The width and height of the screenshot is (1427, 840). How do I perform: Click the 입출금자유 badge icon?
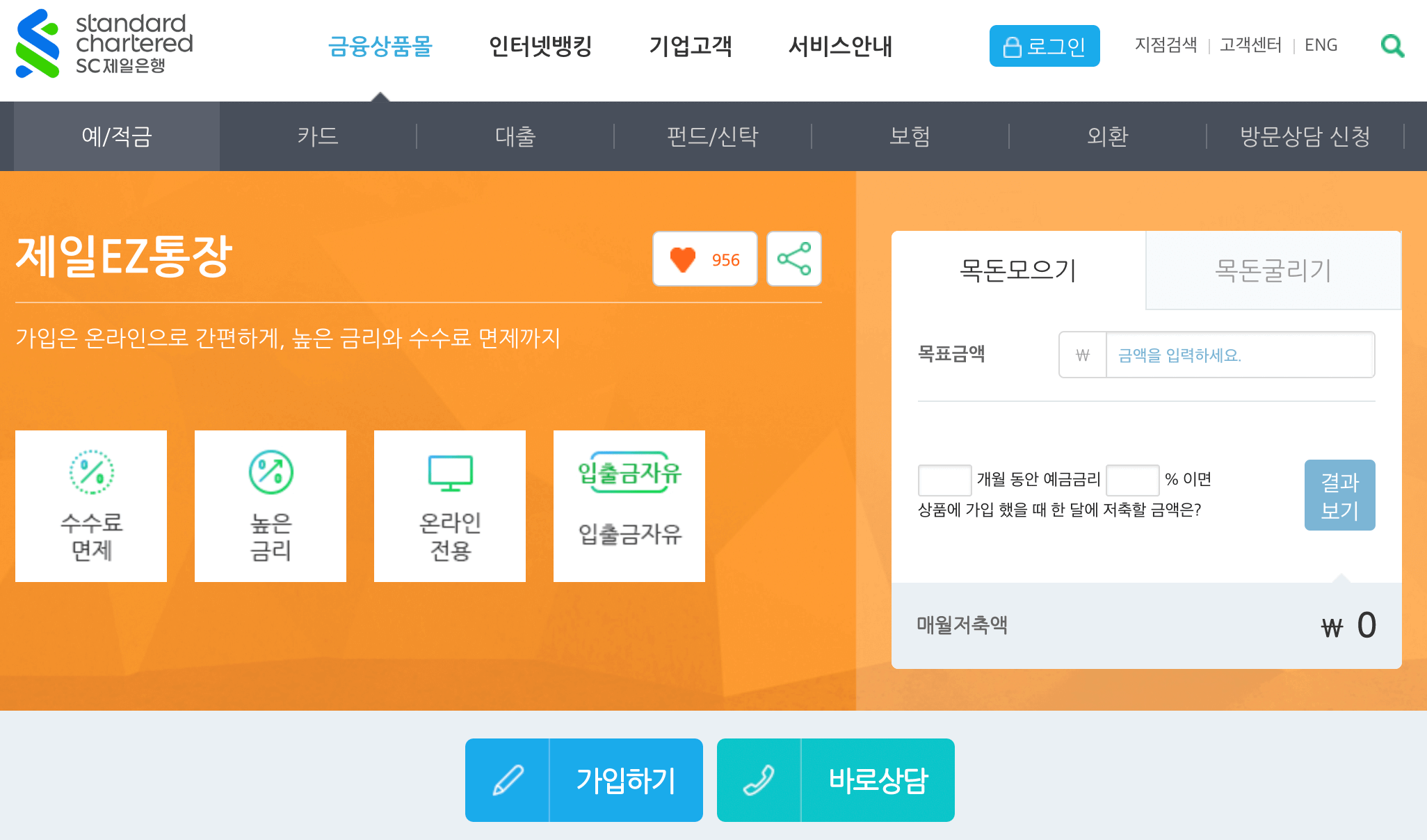point(629,473)
